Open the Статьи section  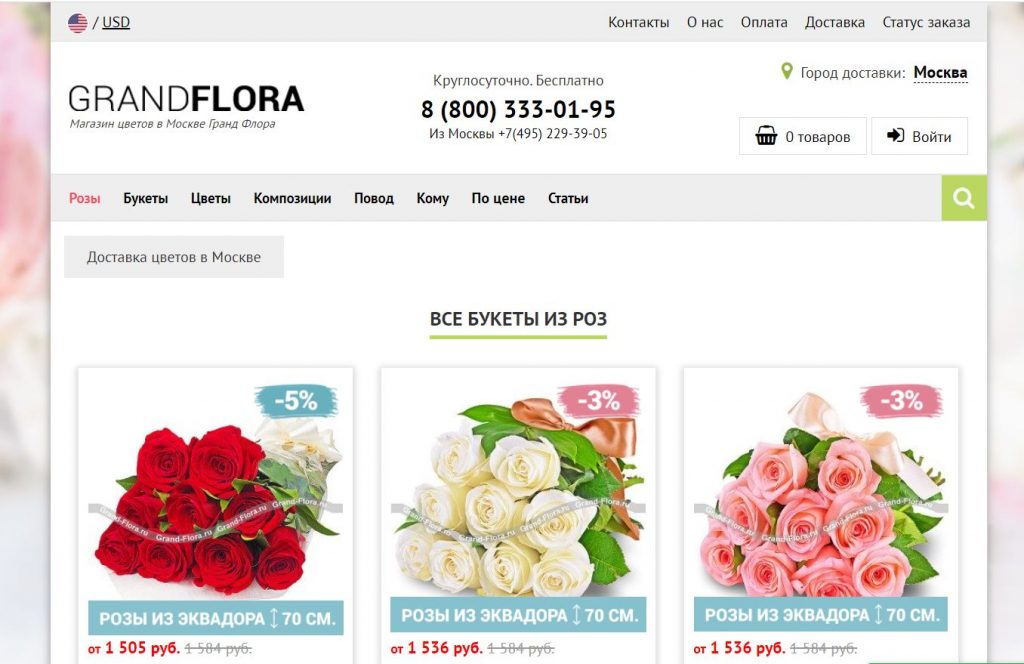568,198
